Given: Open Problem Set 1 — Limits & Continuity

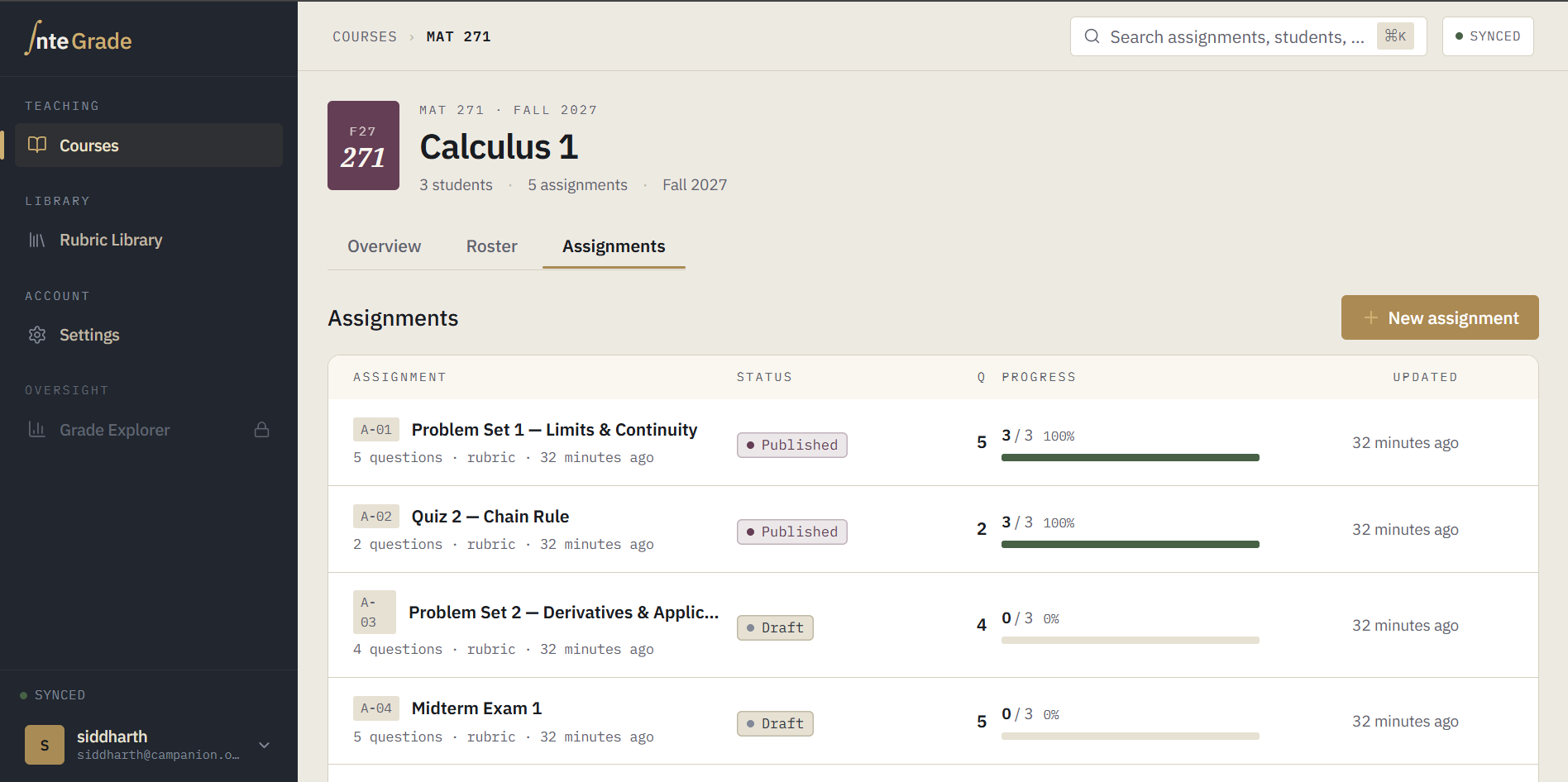Looking at the screenshot, I should (554, 430).
